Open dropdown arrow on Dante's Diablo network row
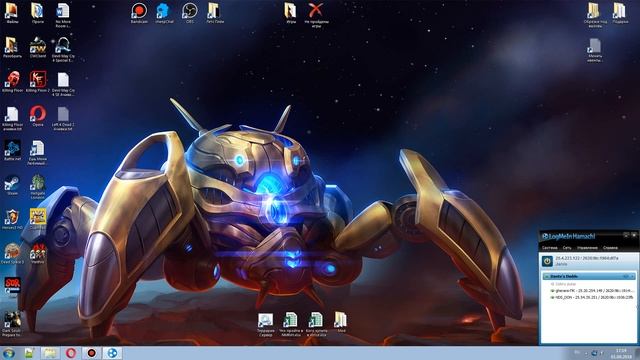This screenshot has height=360, width=640. click(x=632, y=276)
